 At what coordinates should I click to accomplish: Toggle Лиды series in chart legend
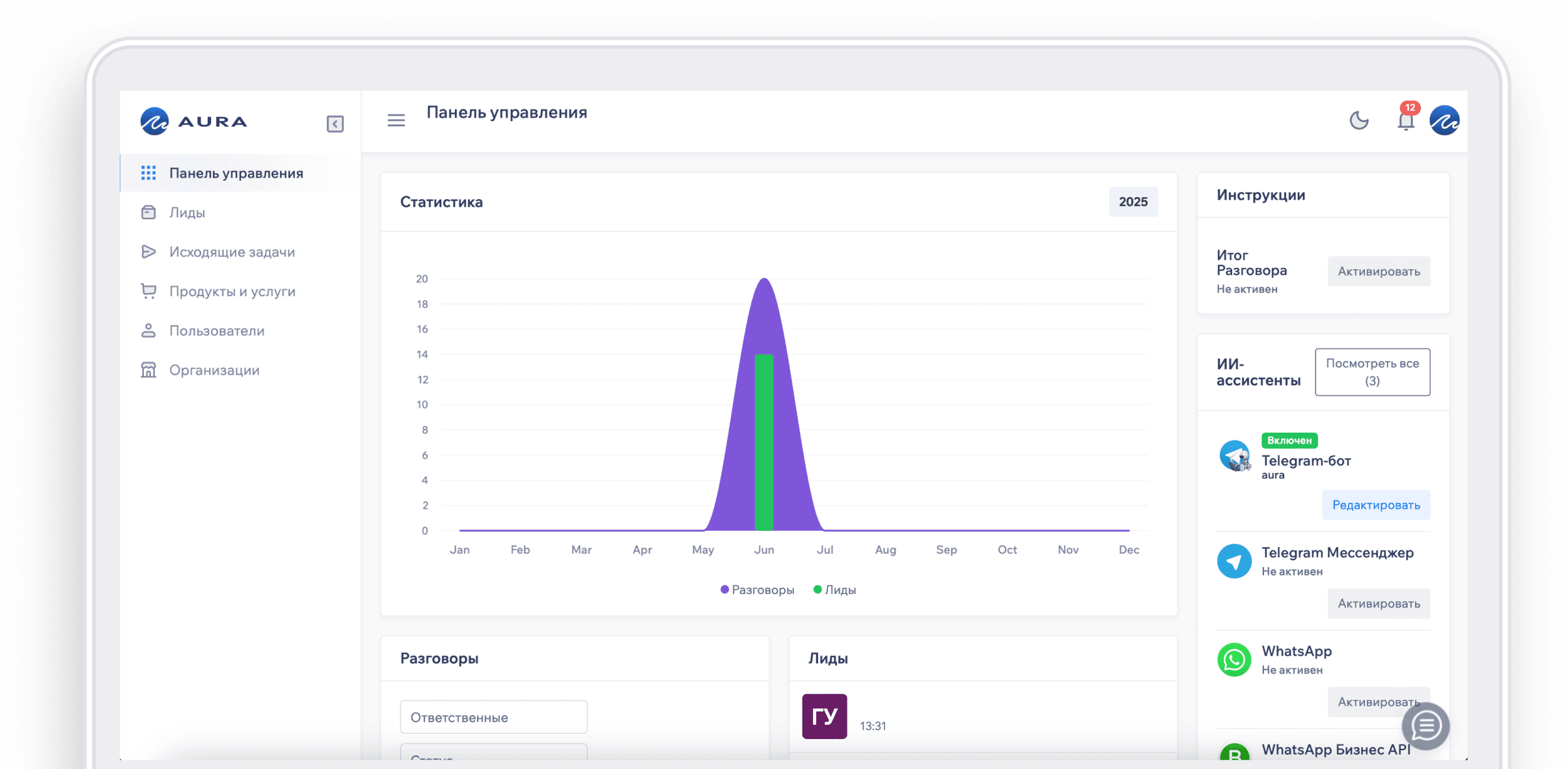834,589
